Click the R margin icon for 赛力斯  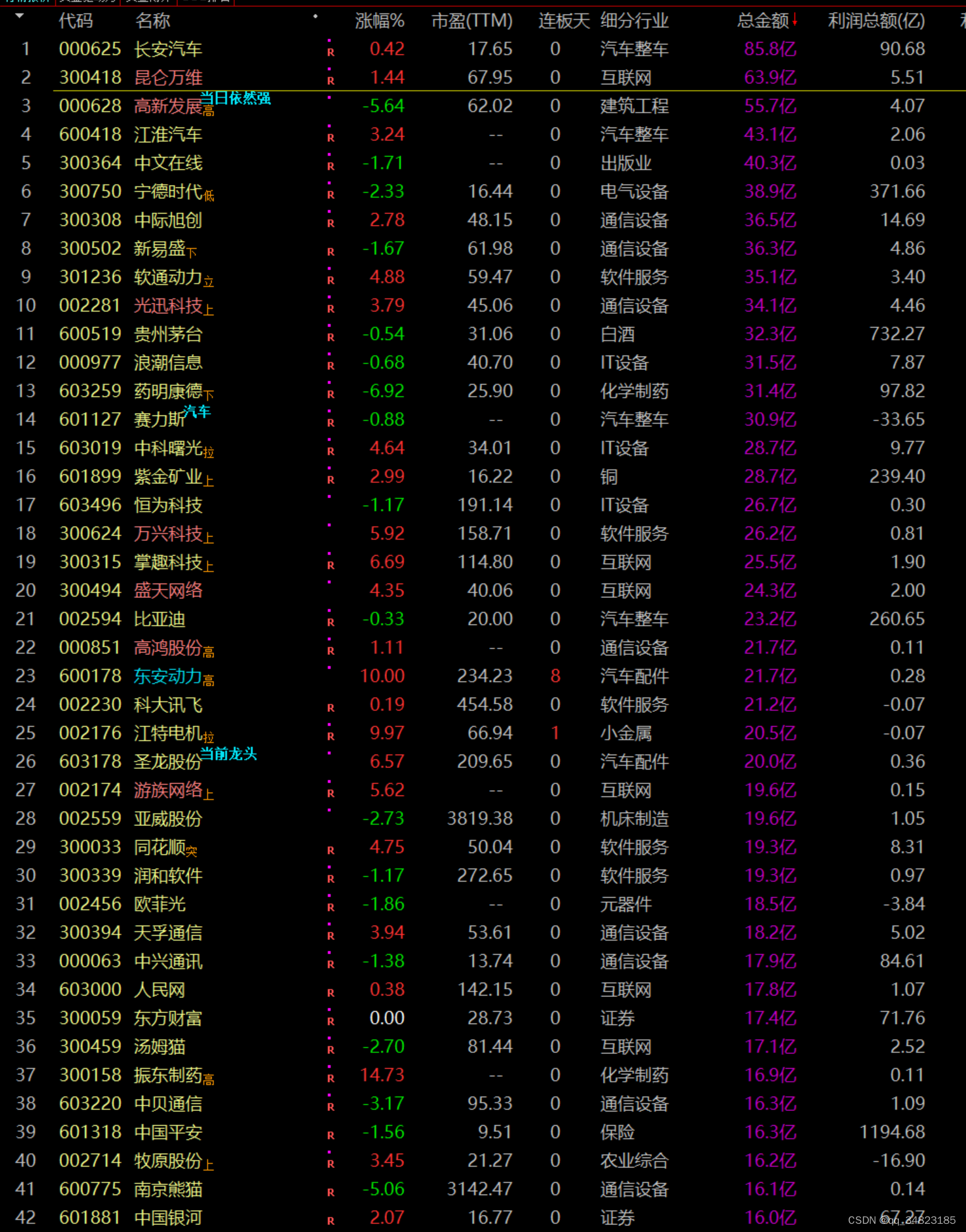pos(330,423)
